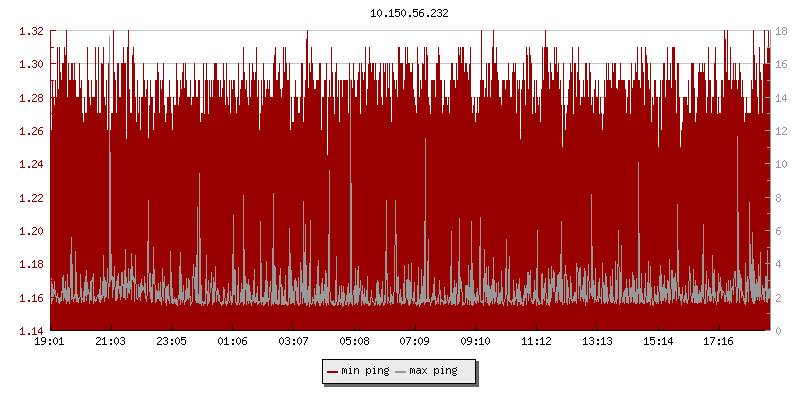The height and width of the screenshot is (400, 800).
Task: Click the tall gray spike near 21:03
Action: click(110, 200)
